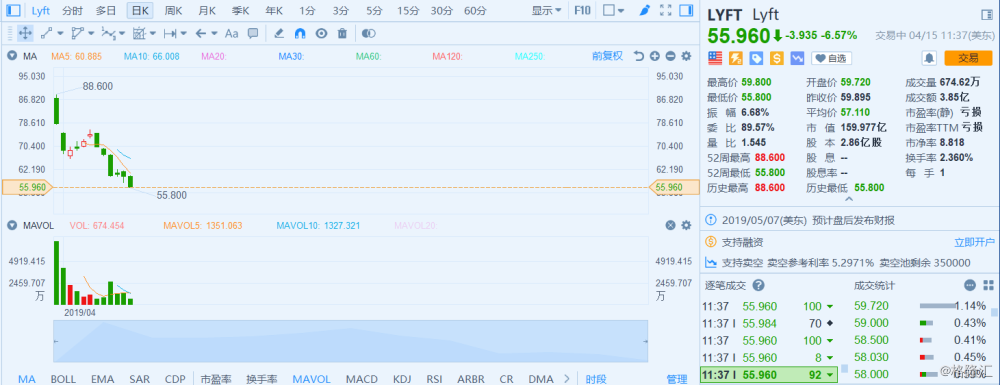Select MACD indicator tab

tap(362, 379)
